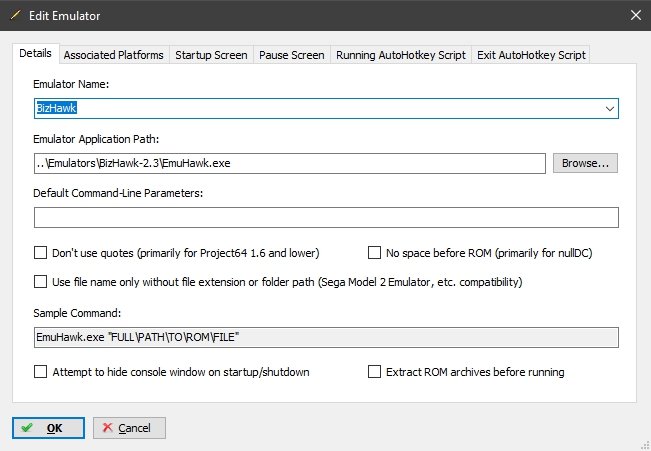Screen dimensions: 651x451
Task: Open the Exit AutoHotkey Script tab
Action: [x=531, y=55]
